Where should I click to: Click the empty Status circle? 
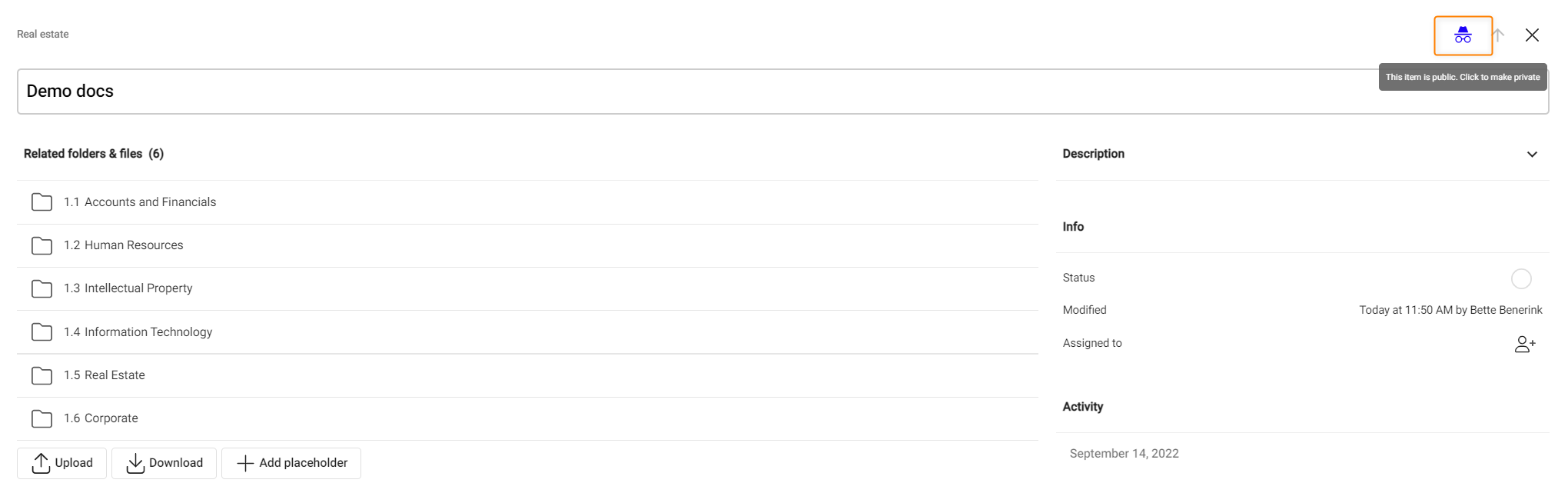coord(1521,278)
